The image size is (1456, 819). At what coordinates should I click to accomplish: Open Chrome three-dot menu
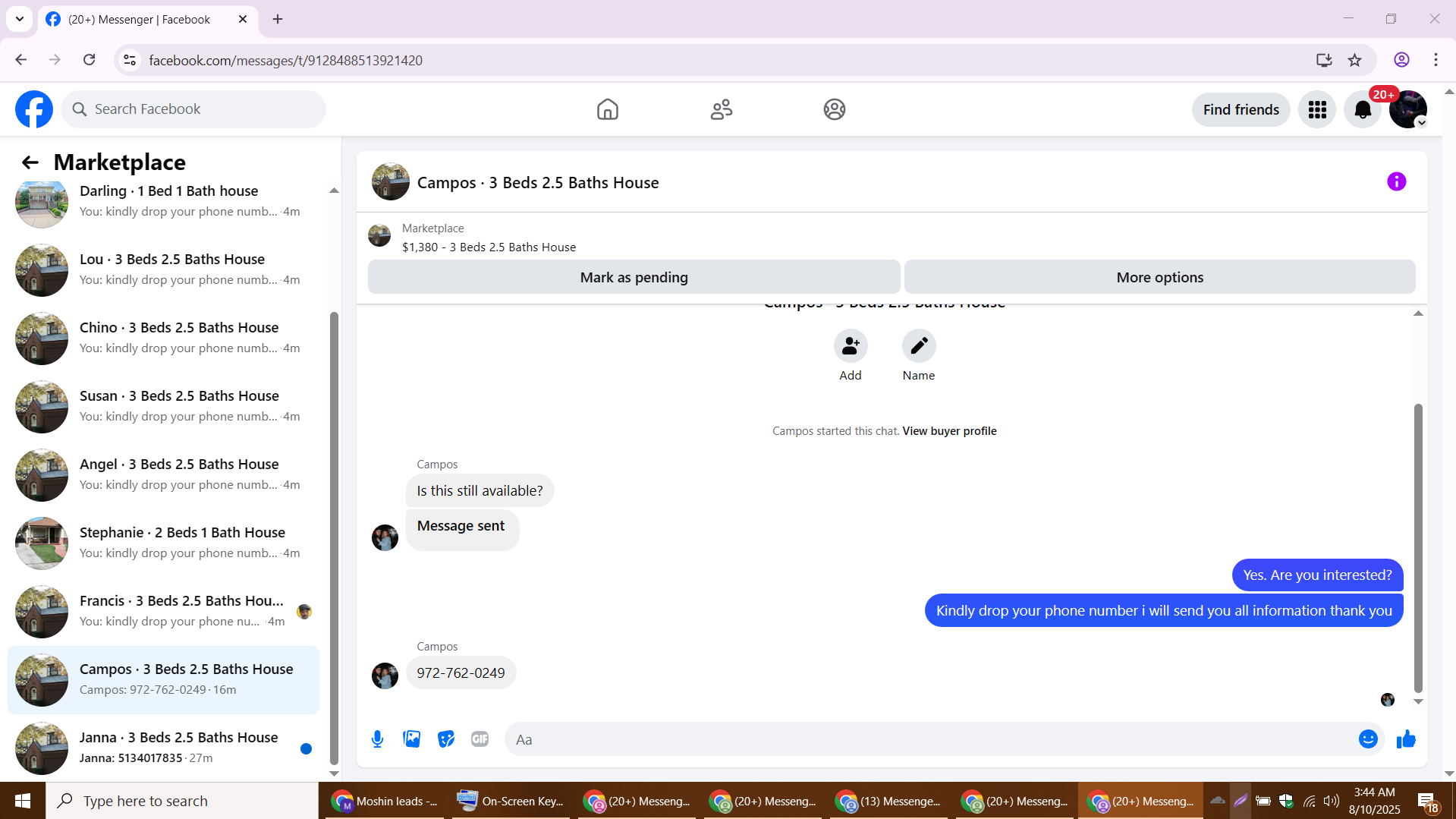click(x=1436, y=60)
